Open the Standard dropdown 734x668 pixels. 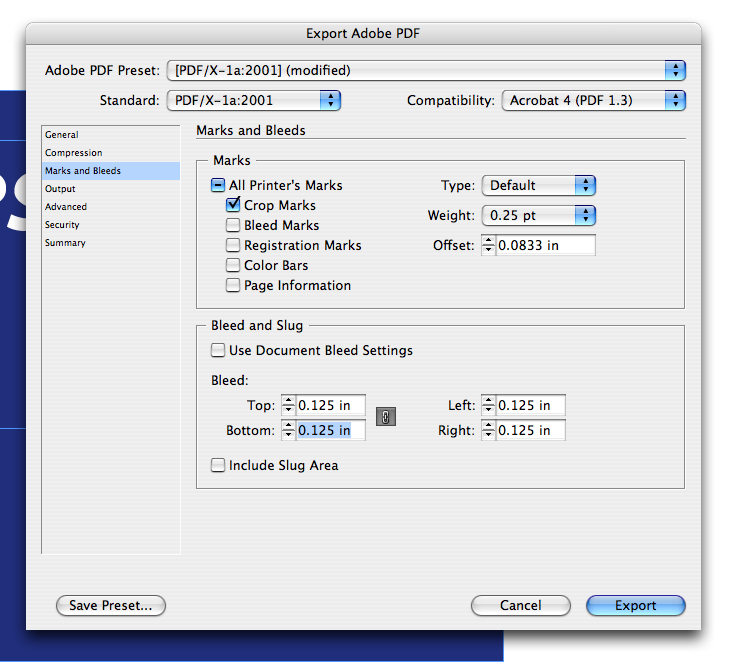[254, 101]
